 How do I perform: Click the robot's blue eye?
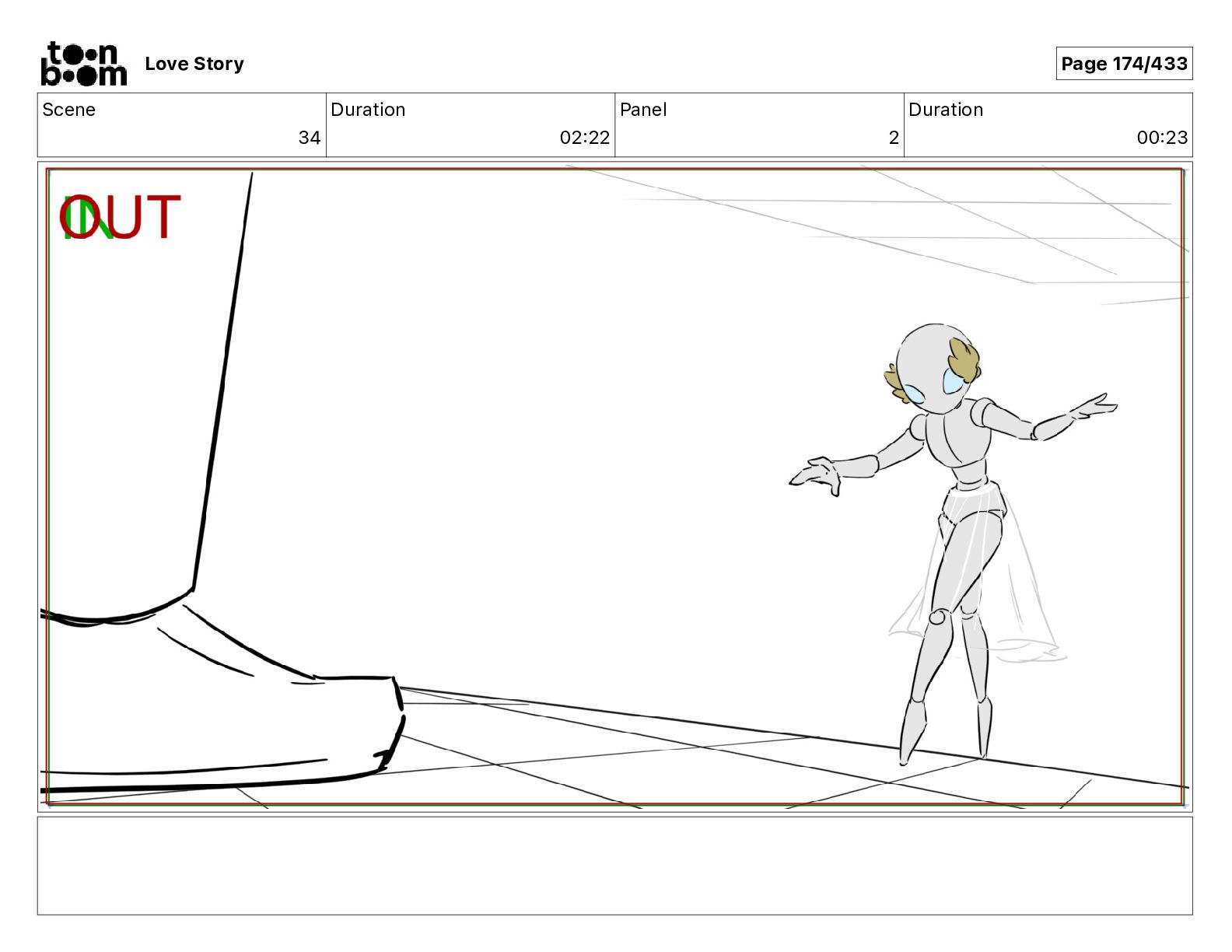953,382
